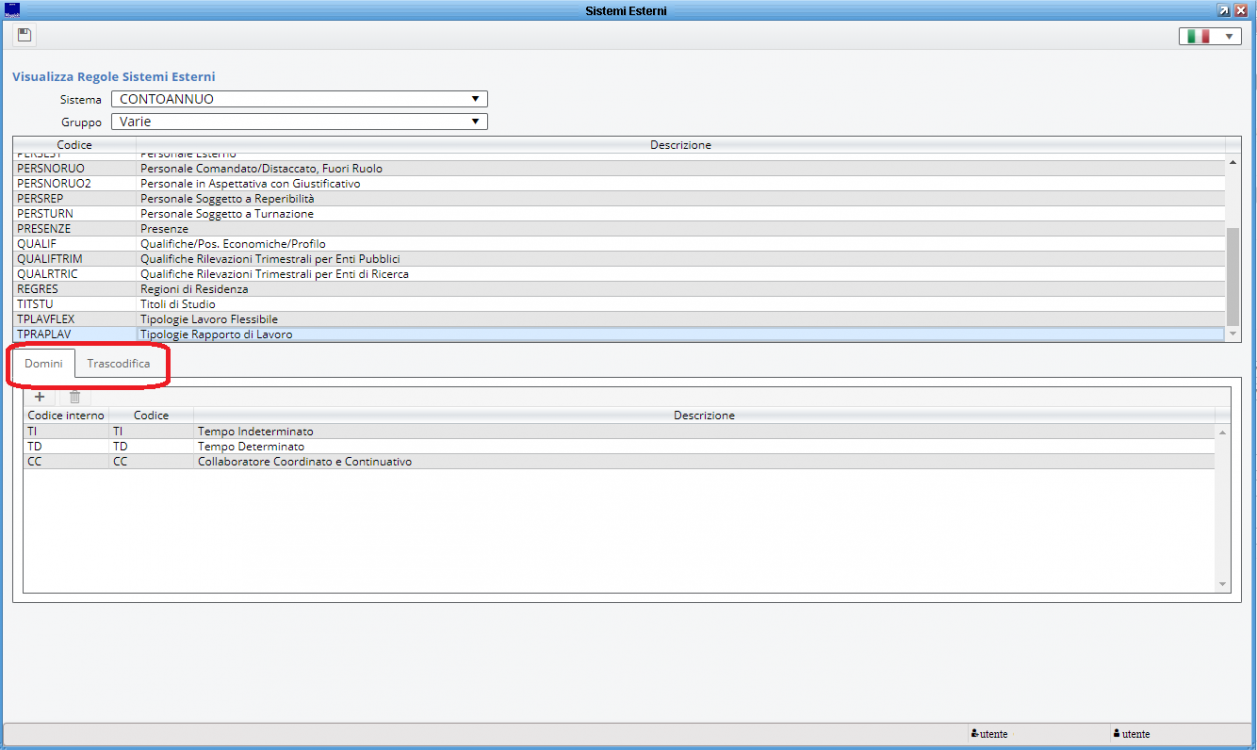This screenshot has height=750, width=1257.
Task: Click the rules table scroll-down arrow
Action: (x=1233, y=334)
